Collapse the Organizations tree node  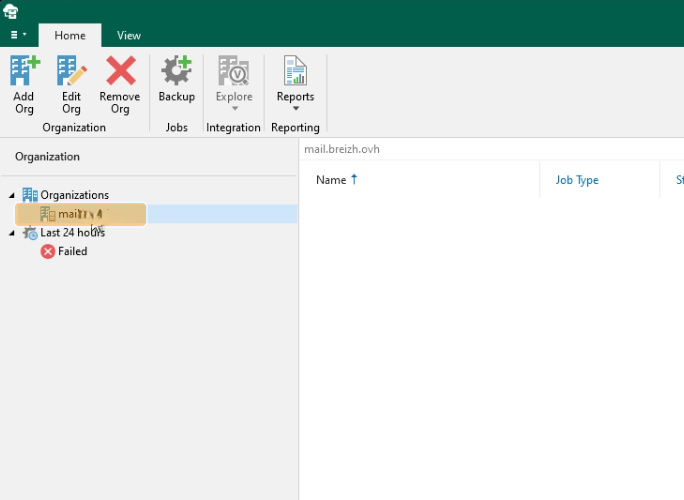coord(12,195)
